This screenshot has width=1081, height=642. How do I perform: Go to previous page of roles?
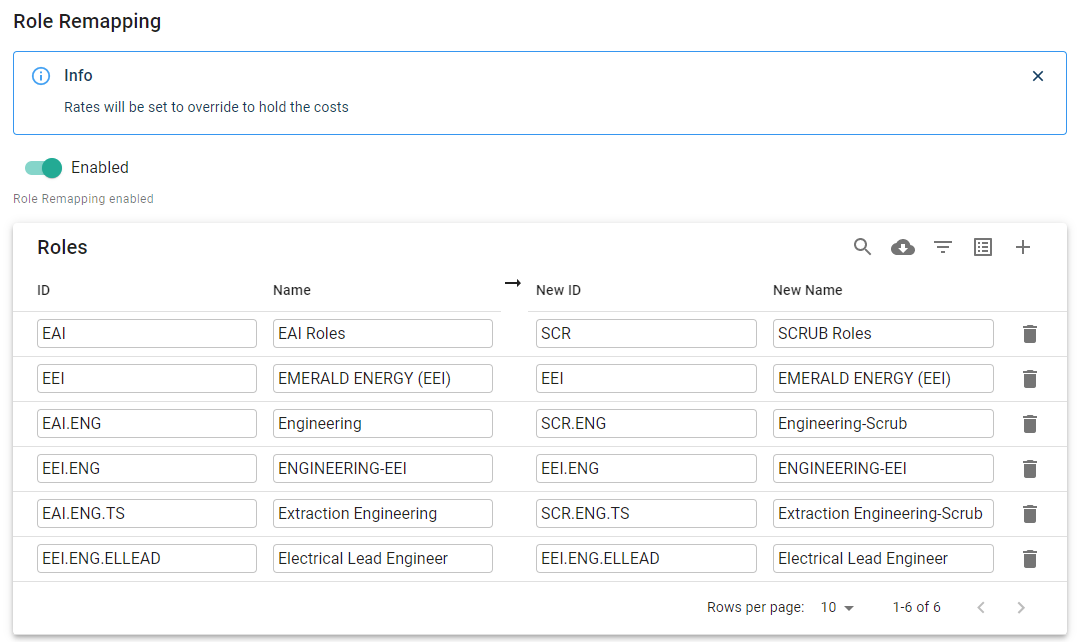[x=980, y=608]
